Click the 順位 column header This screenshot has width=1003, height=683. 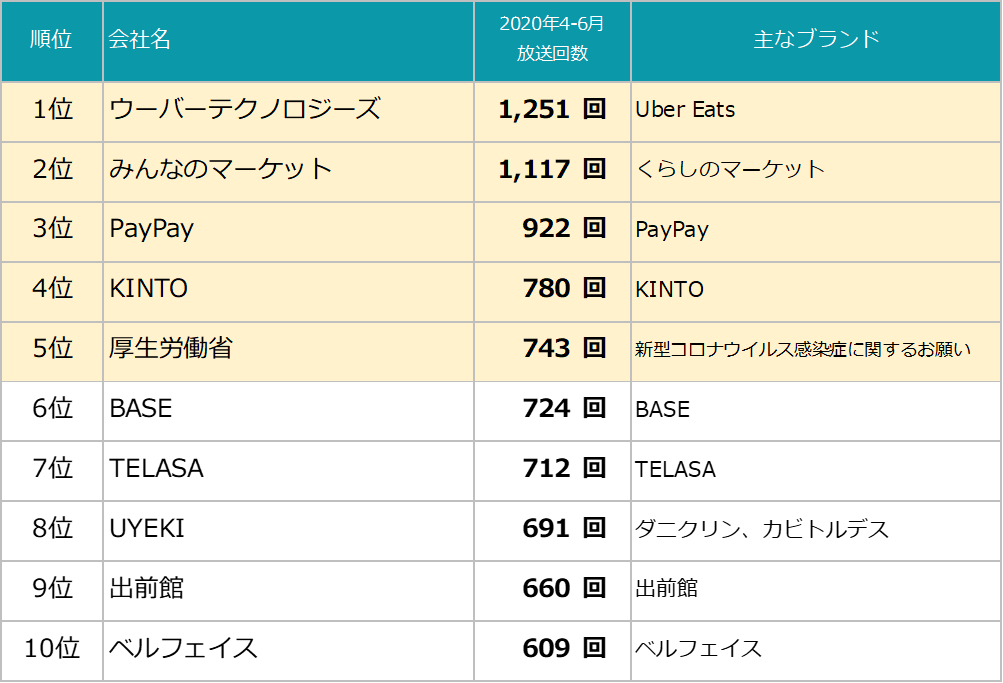click(x=52, y=41)
